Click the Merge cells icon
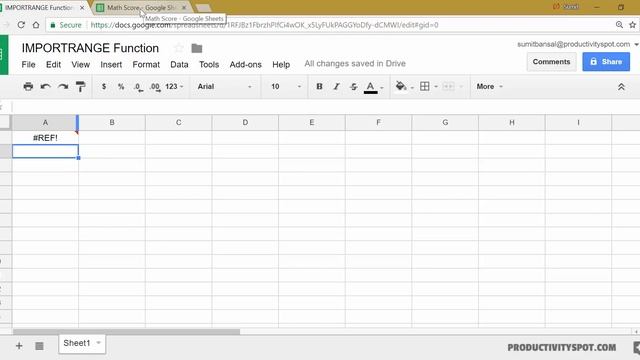Image resolution: width=640 pixels, height=360 pixels. point(448,86)
